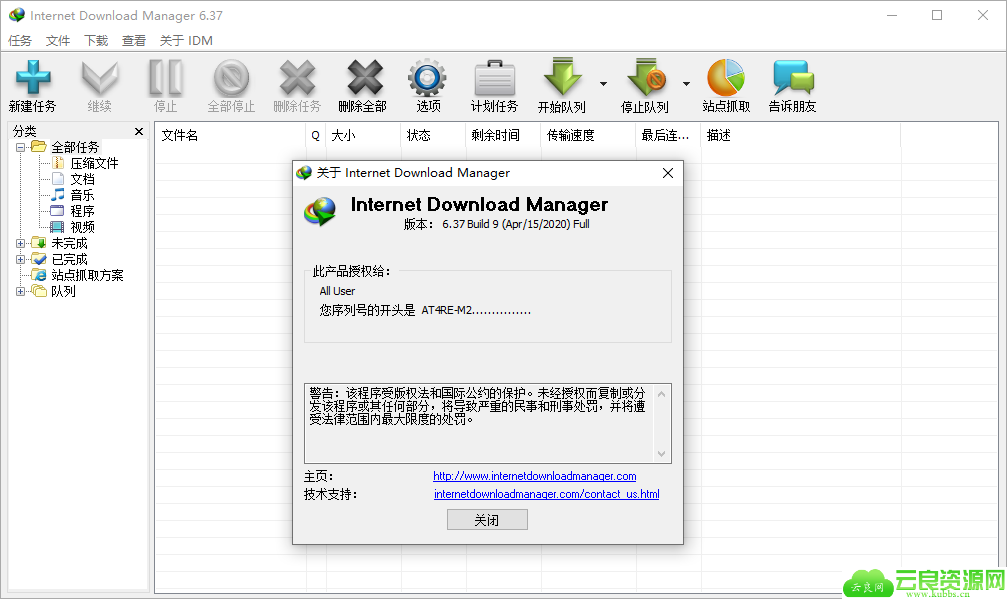
Task: Select the 未完成 folder label
Action: [x=69, y=243]
